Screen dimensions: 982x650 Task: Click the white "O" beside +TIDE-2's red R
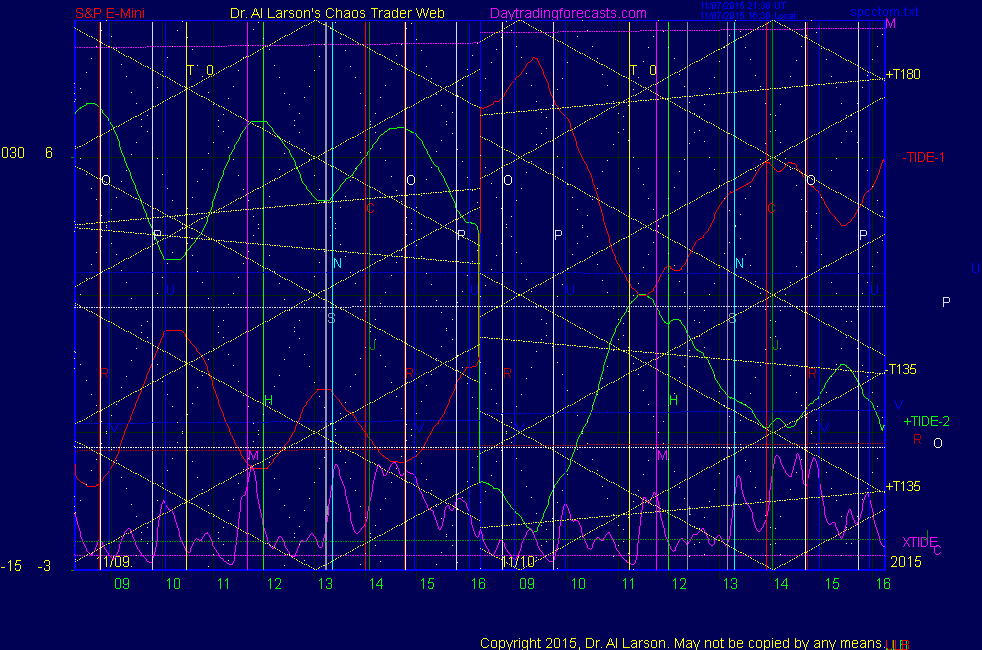(938, 443)
